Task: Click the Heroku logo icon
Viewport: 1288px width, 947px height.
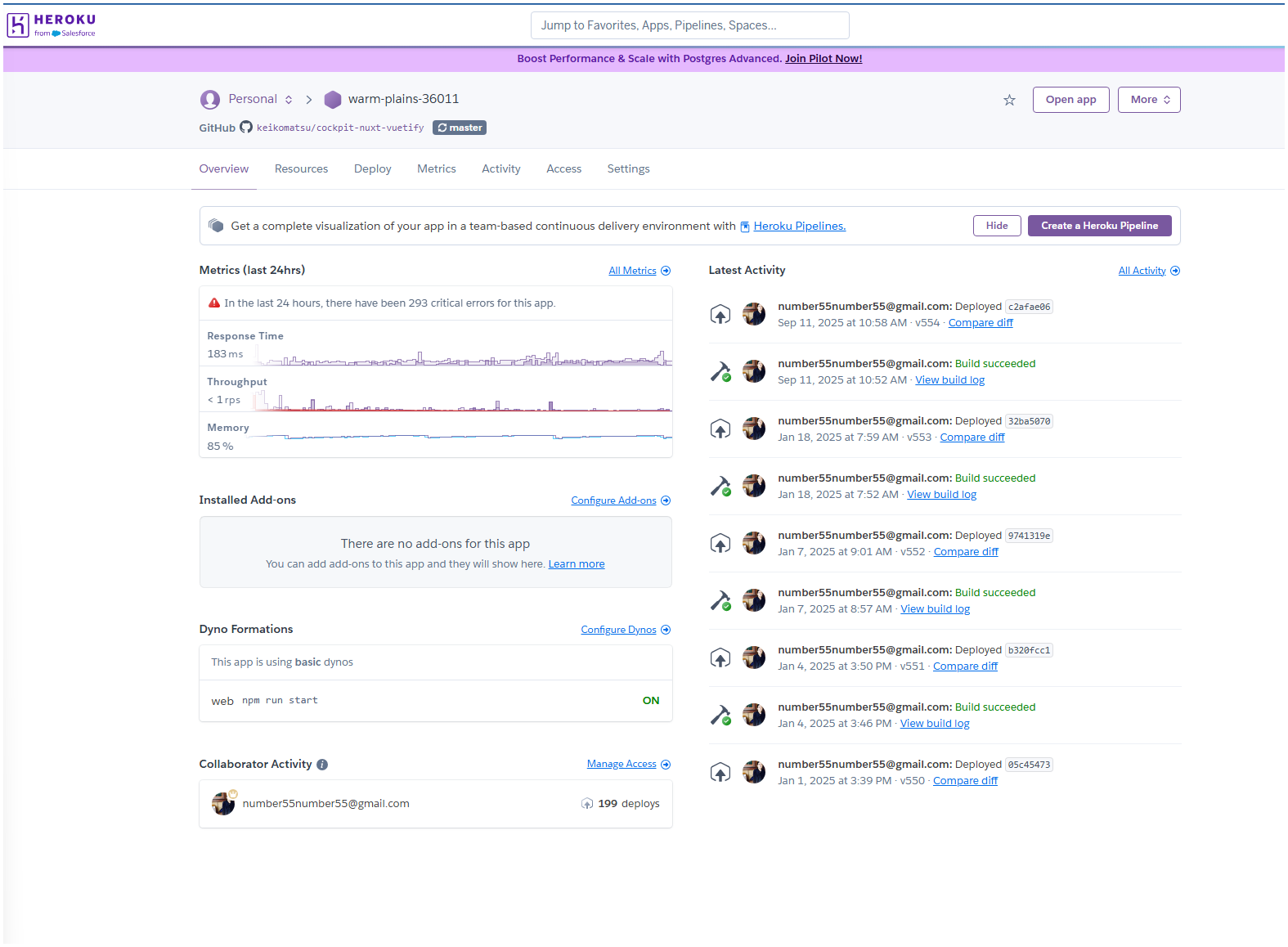Action: click(17, 25)
